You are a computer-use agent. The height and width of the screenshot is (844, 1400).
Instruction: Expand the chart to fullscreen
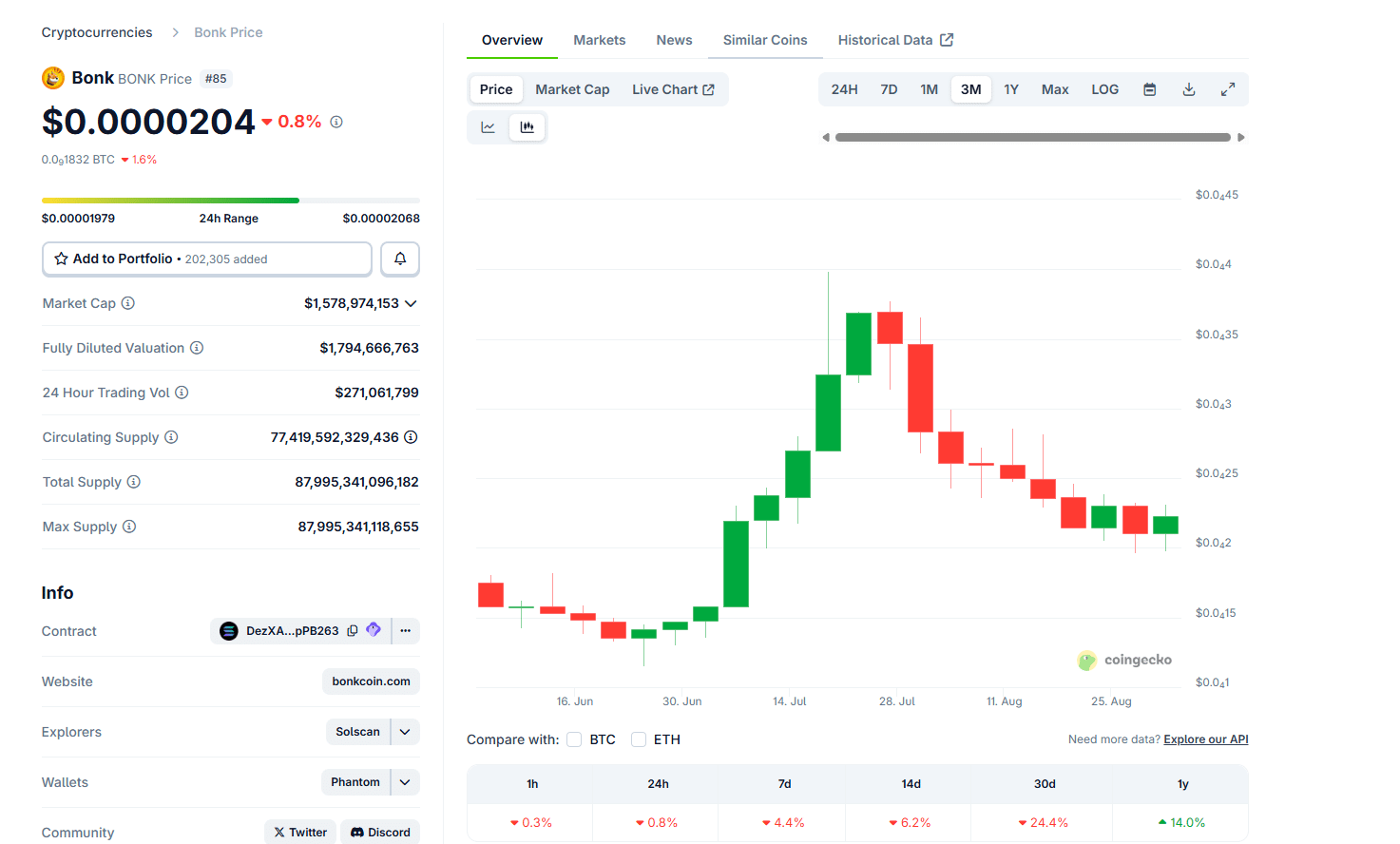click(1227, 88)
